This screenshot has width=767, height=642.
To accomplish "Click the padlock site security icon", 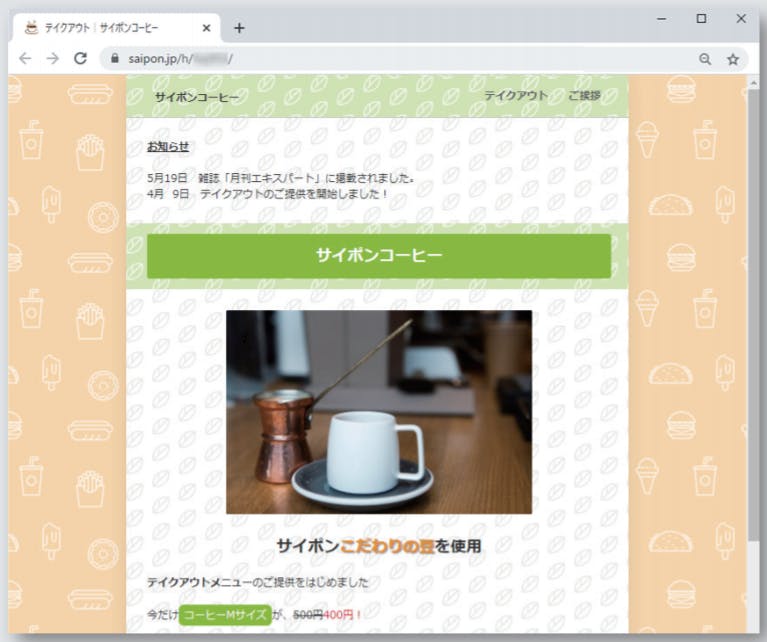I will (115, 58).
